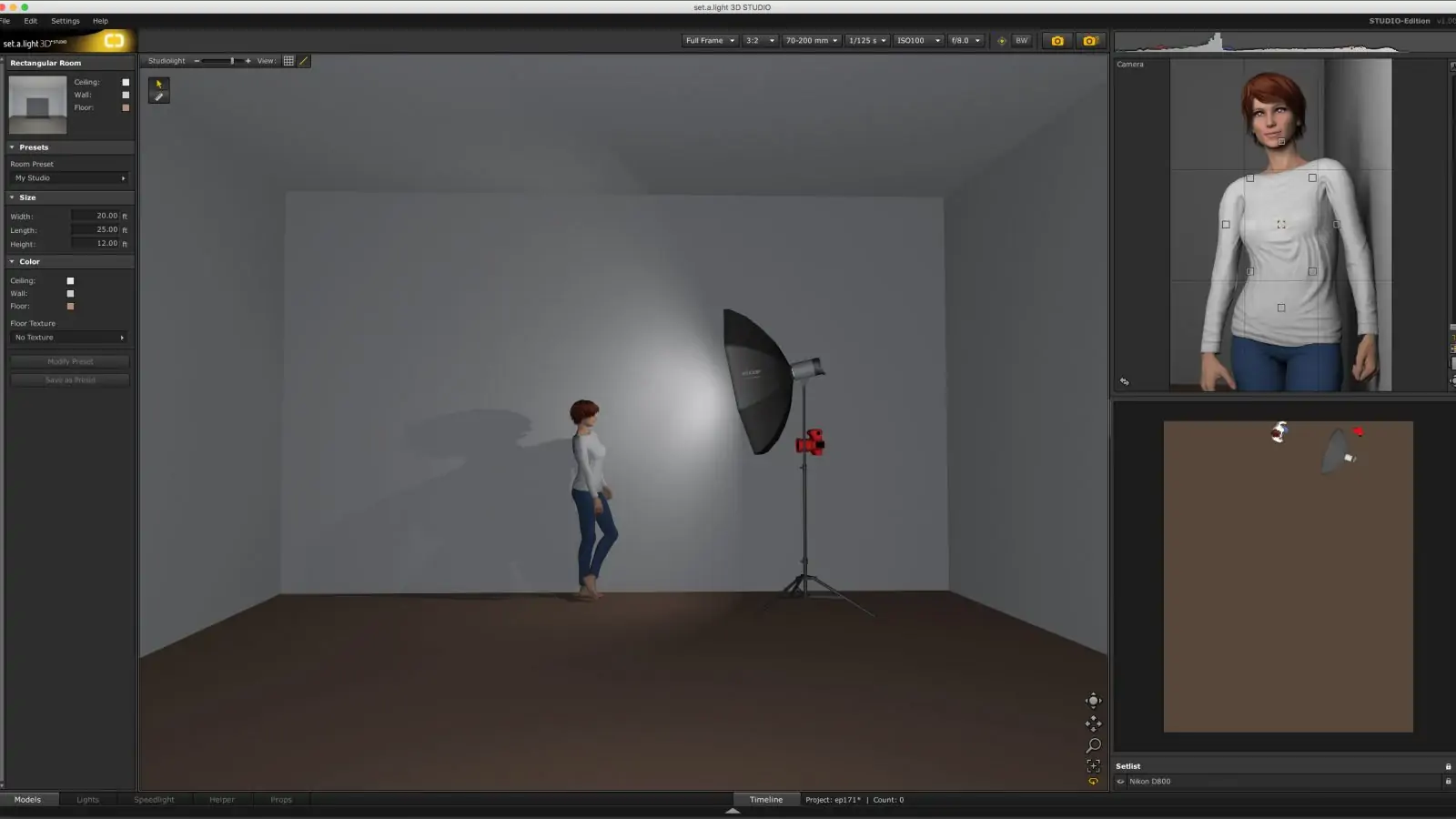Click the set.a.light yellow logo icon
Screen dimensions: 1456x819
click(114, 41)
